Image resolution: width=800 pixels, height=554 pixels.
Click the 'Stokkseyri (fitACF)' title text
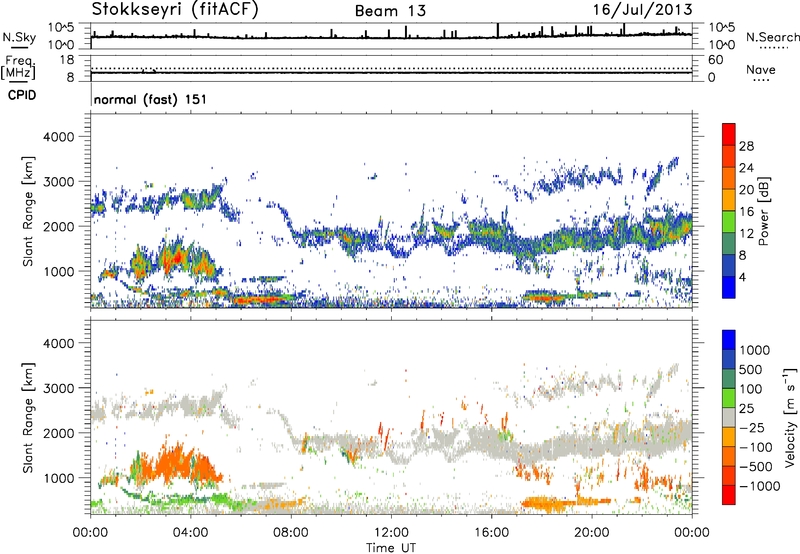pyautogui.click(x=175, y=9)
